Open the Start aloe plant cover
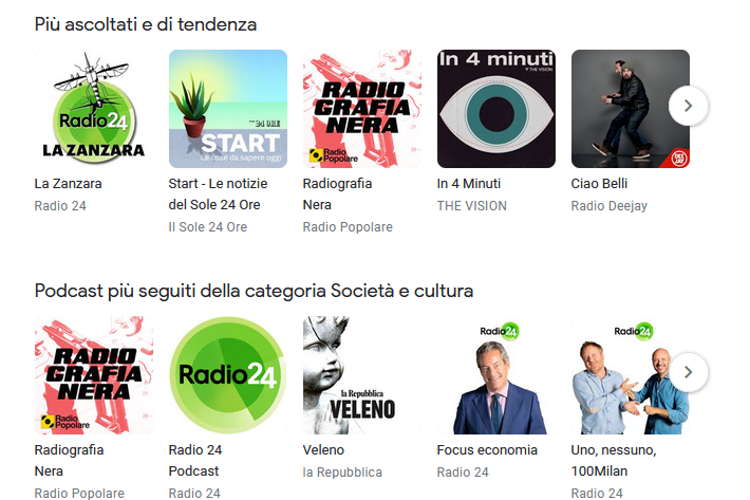Screen dimensions: 750x500 coord(228,109)
